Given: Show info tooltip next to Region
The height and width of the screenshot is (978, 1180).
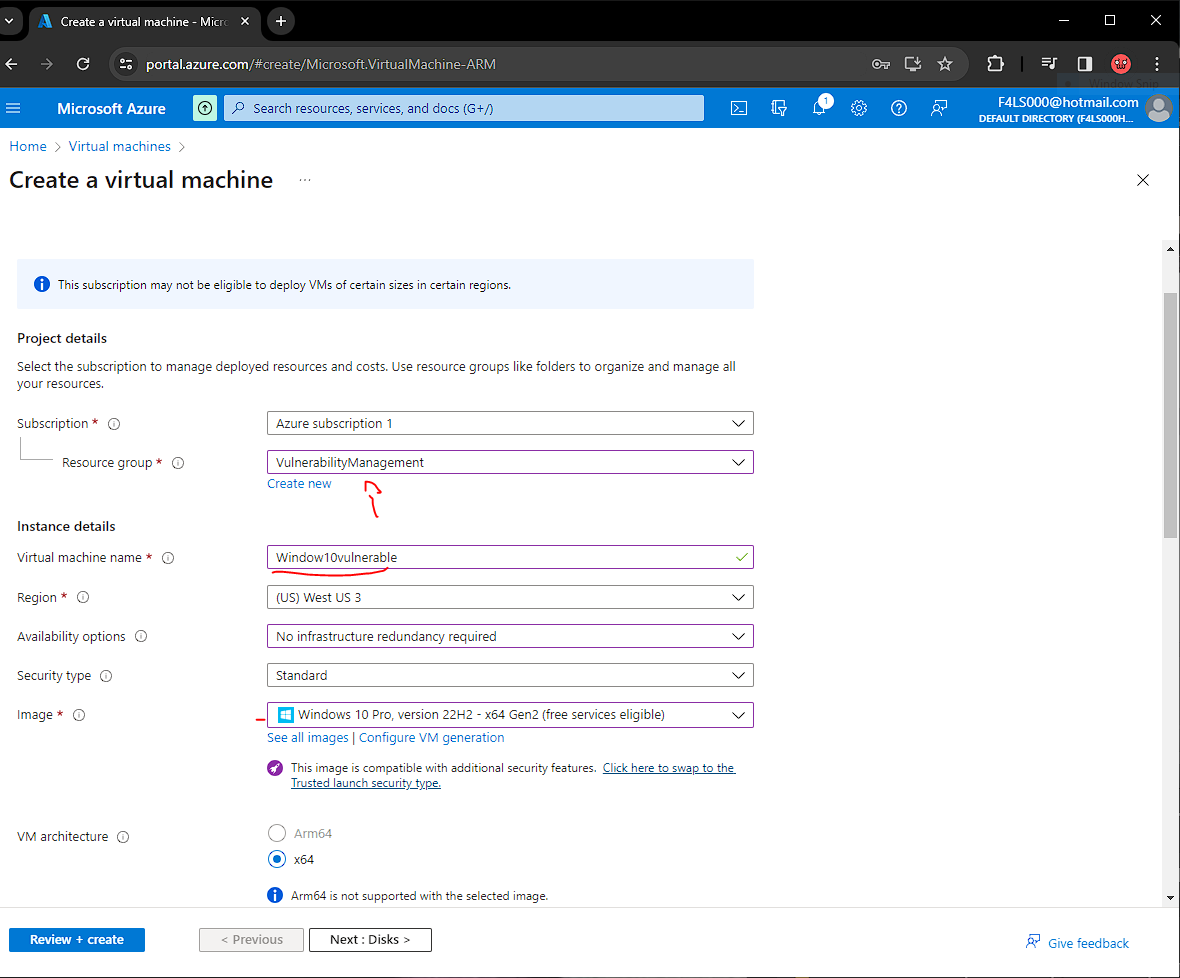Looking at the screenshot, I should point(83,597).
